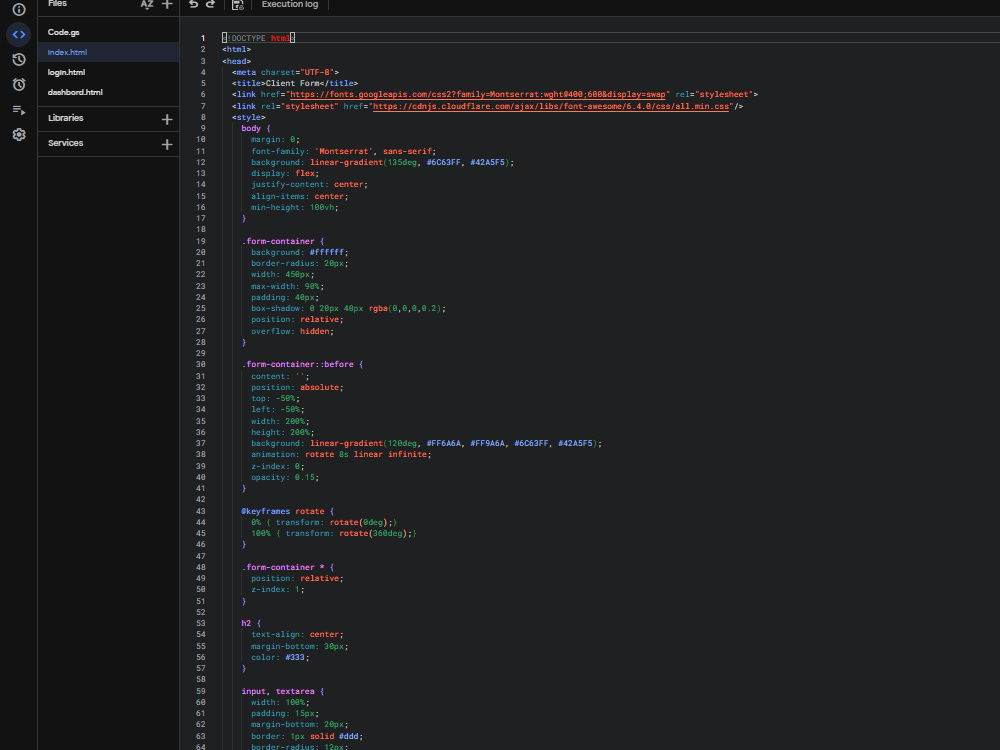The width and height of the screenshot is (1000, 750).
Task: Click line number 9 in the gutter
Action: point(203,128)
